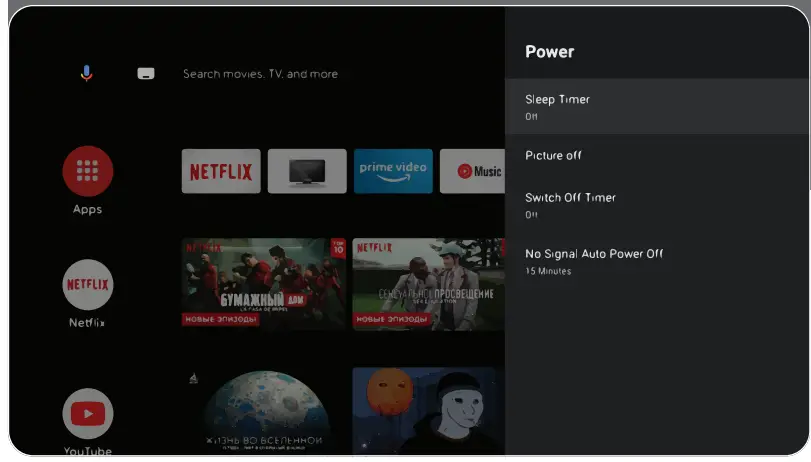811x462 pixels.
Task: Open the Netflix app tile
Action: (x=221, y=171)
